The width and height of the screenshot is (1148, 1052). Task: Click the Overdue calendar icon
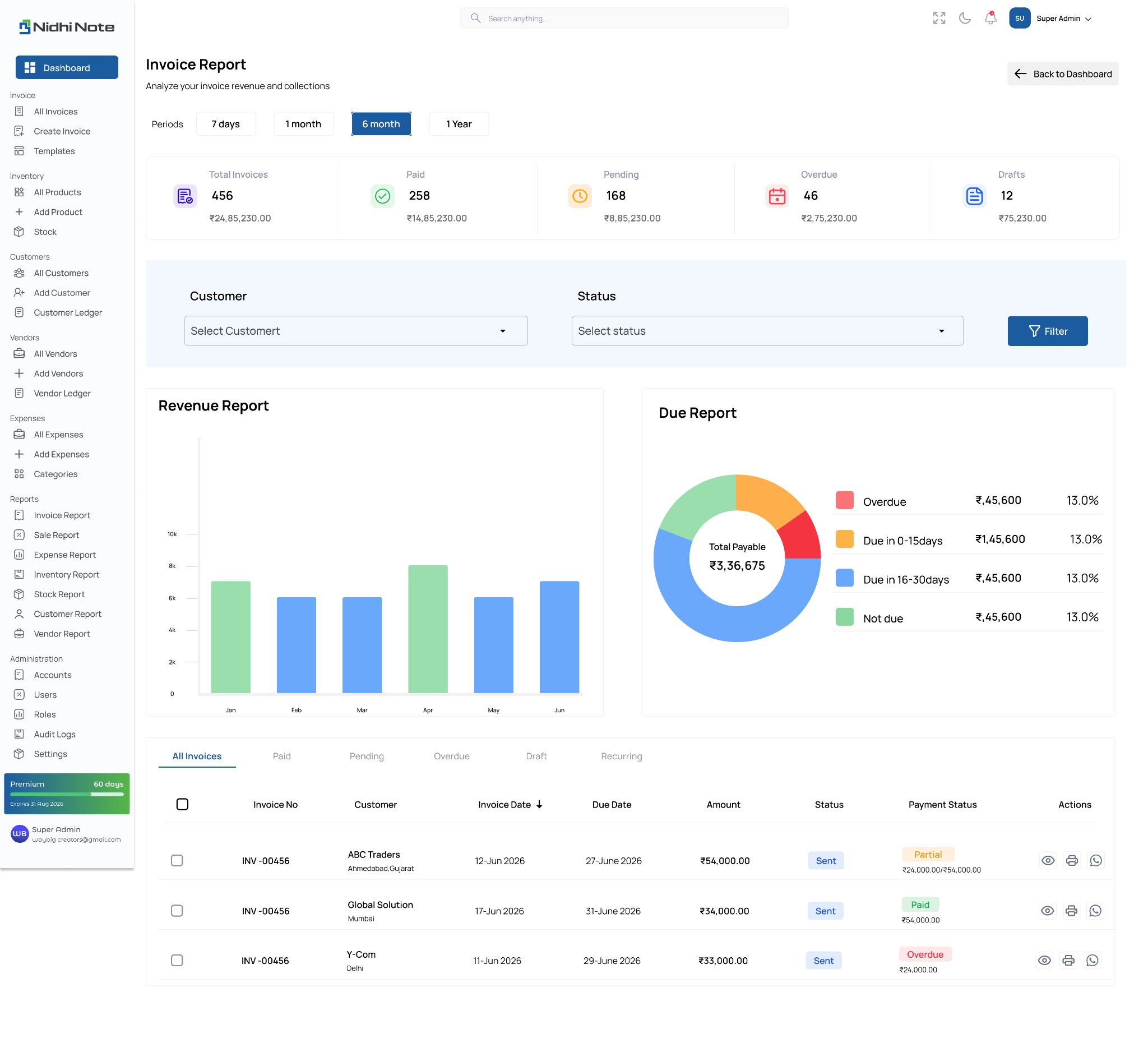777,196
